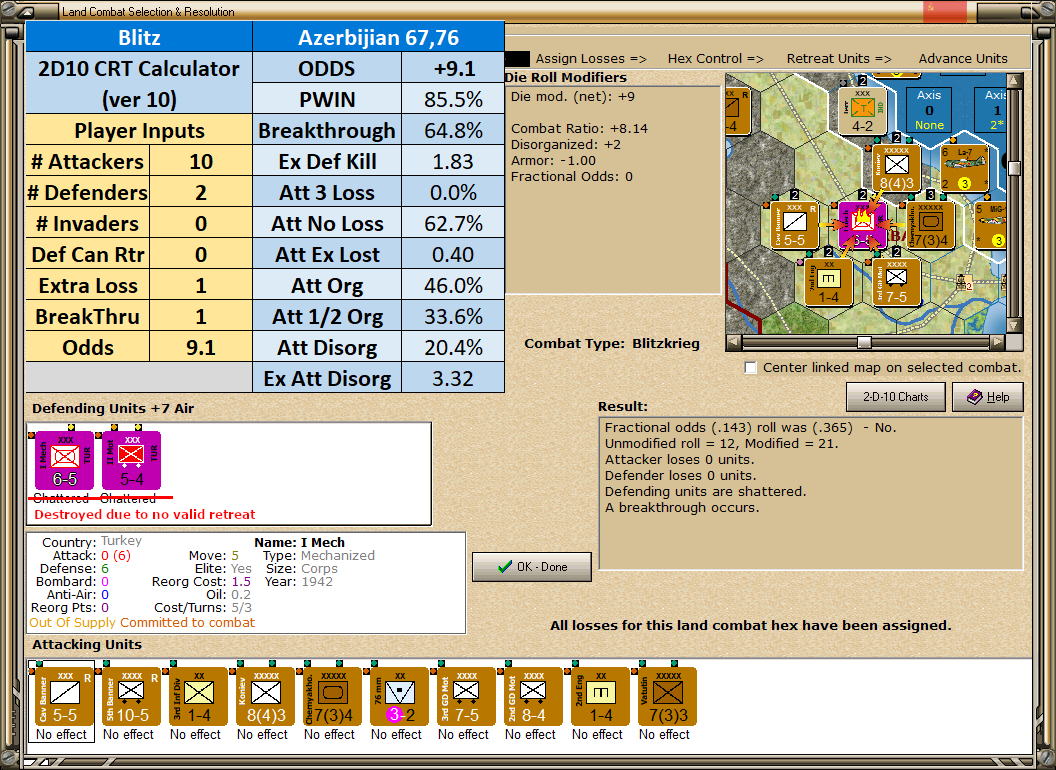Click the PWIN value 85.5%
1056x770 pixels.
(453, 100)
